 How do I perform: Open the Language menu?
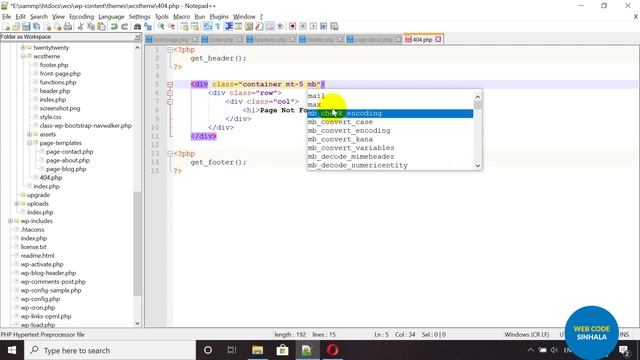111,17
